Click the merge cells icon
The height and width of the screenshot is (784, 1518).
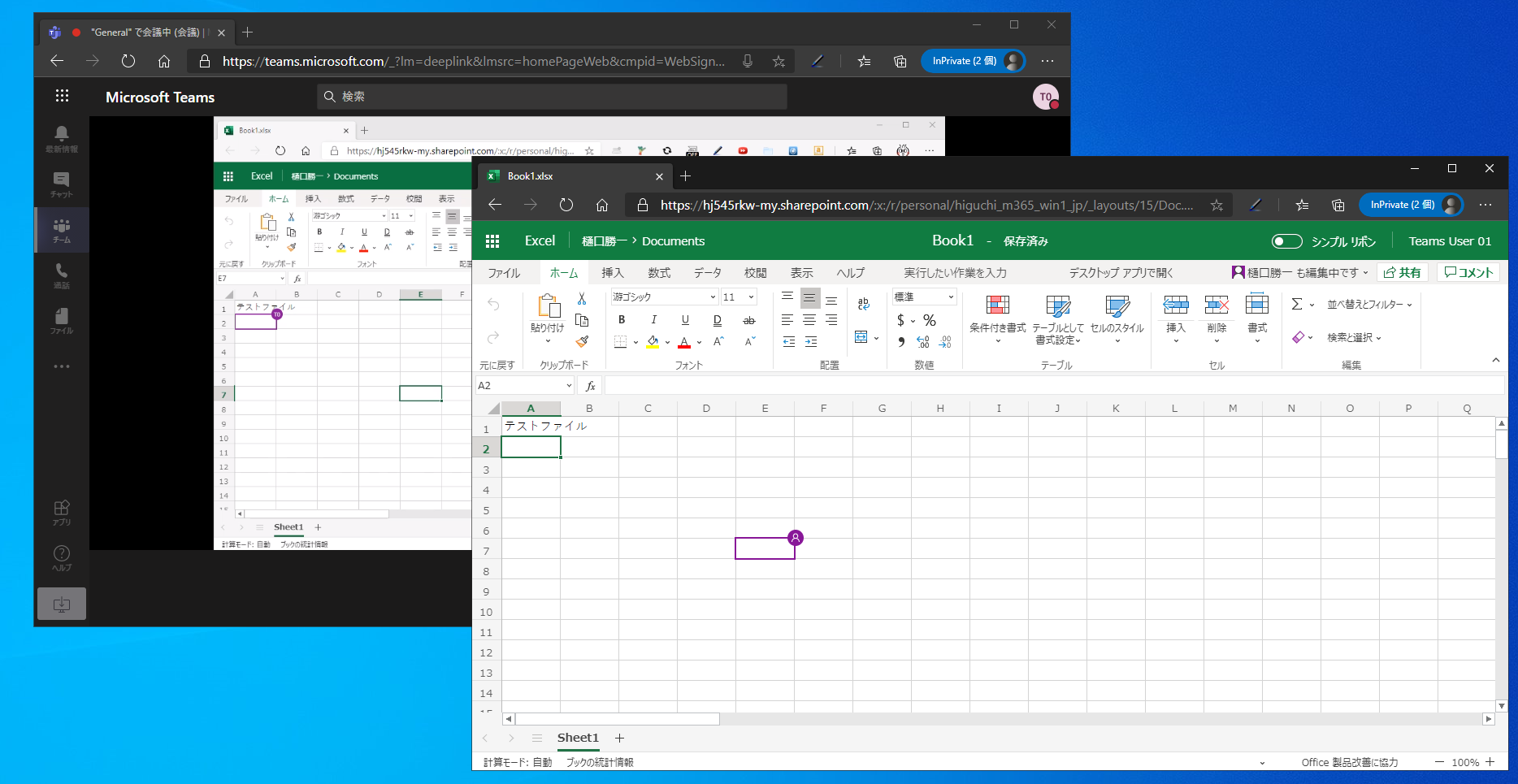click(x=861, y=336)
